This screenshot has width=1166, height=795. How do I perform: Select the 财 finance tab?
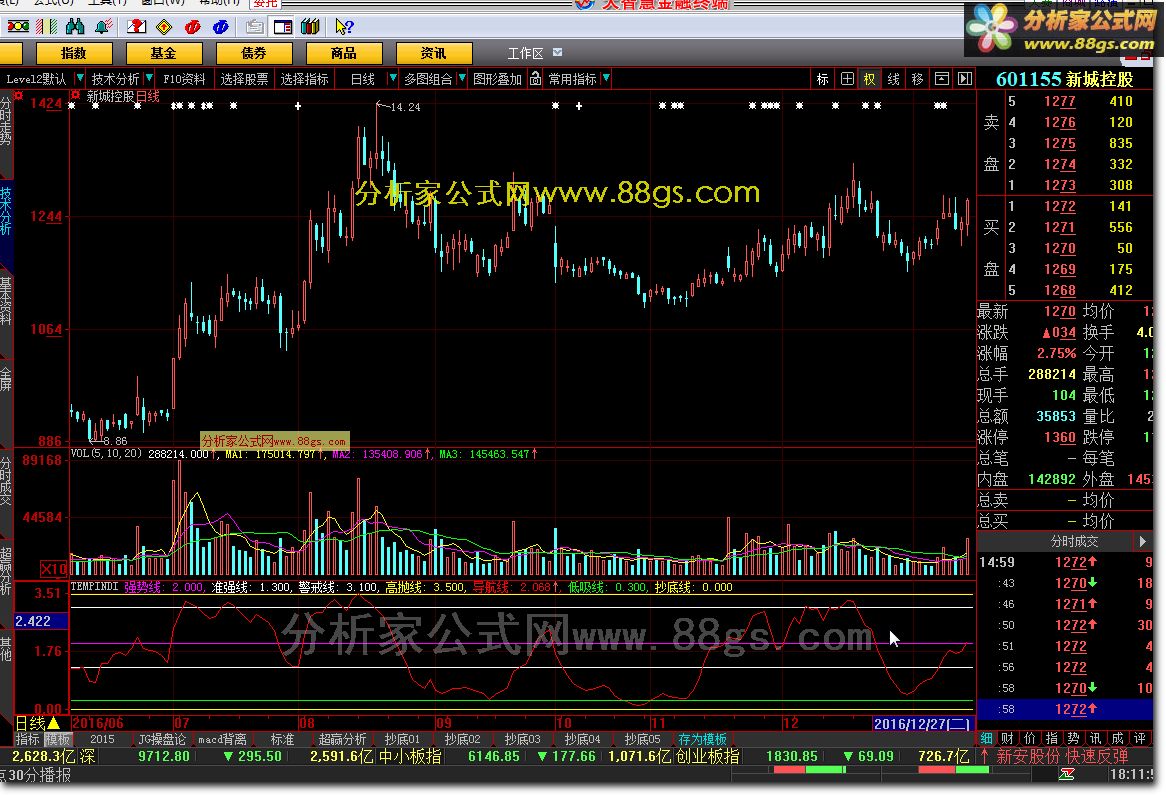1008,738
